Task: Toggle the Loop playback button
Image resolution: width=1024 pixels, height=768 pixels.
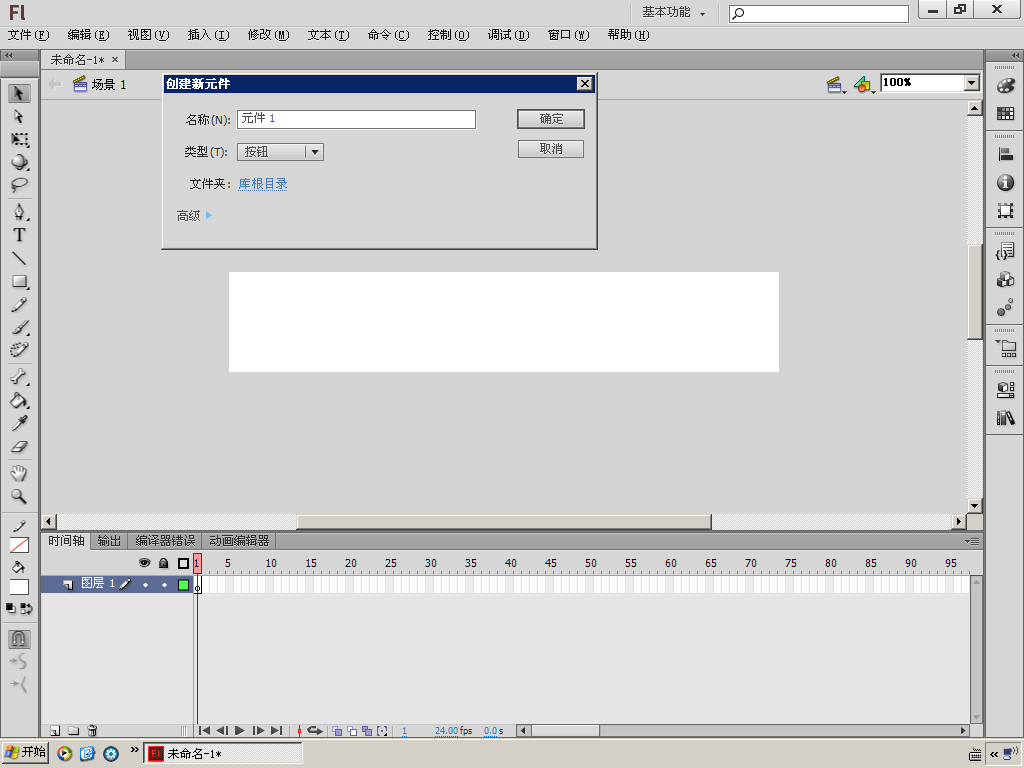Action: [315, 731]
